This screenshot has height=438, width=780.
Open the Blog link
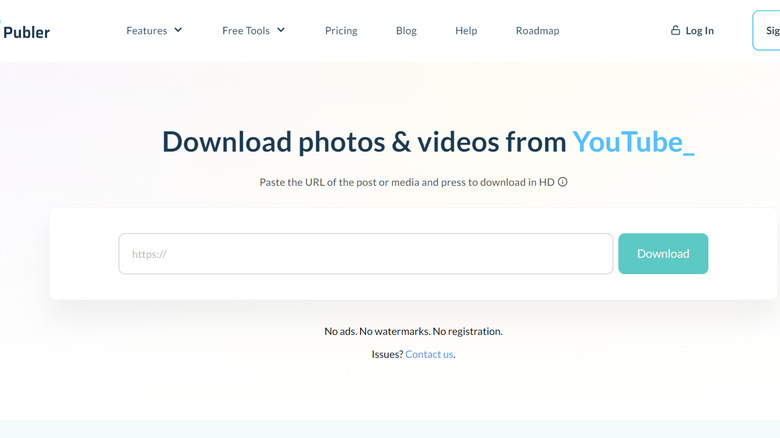pos(406,31)
